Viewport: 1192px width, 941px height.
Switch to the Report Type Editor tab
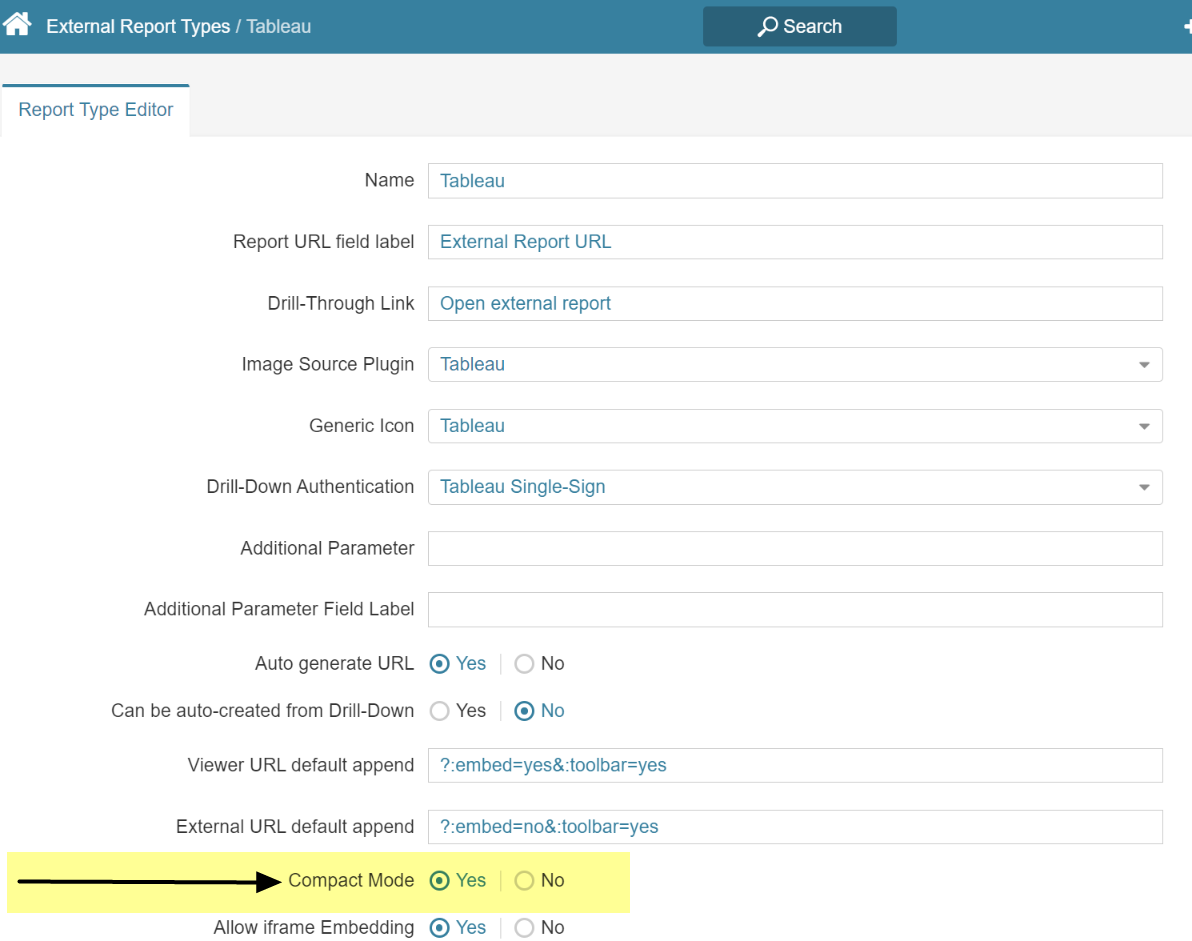coord(95,109)
